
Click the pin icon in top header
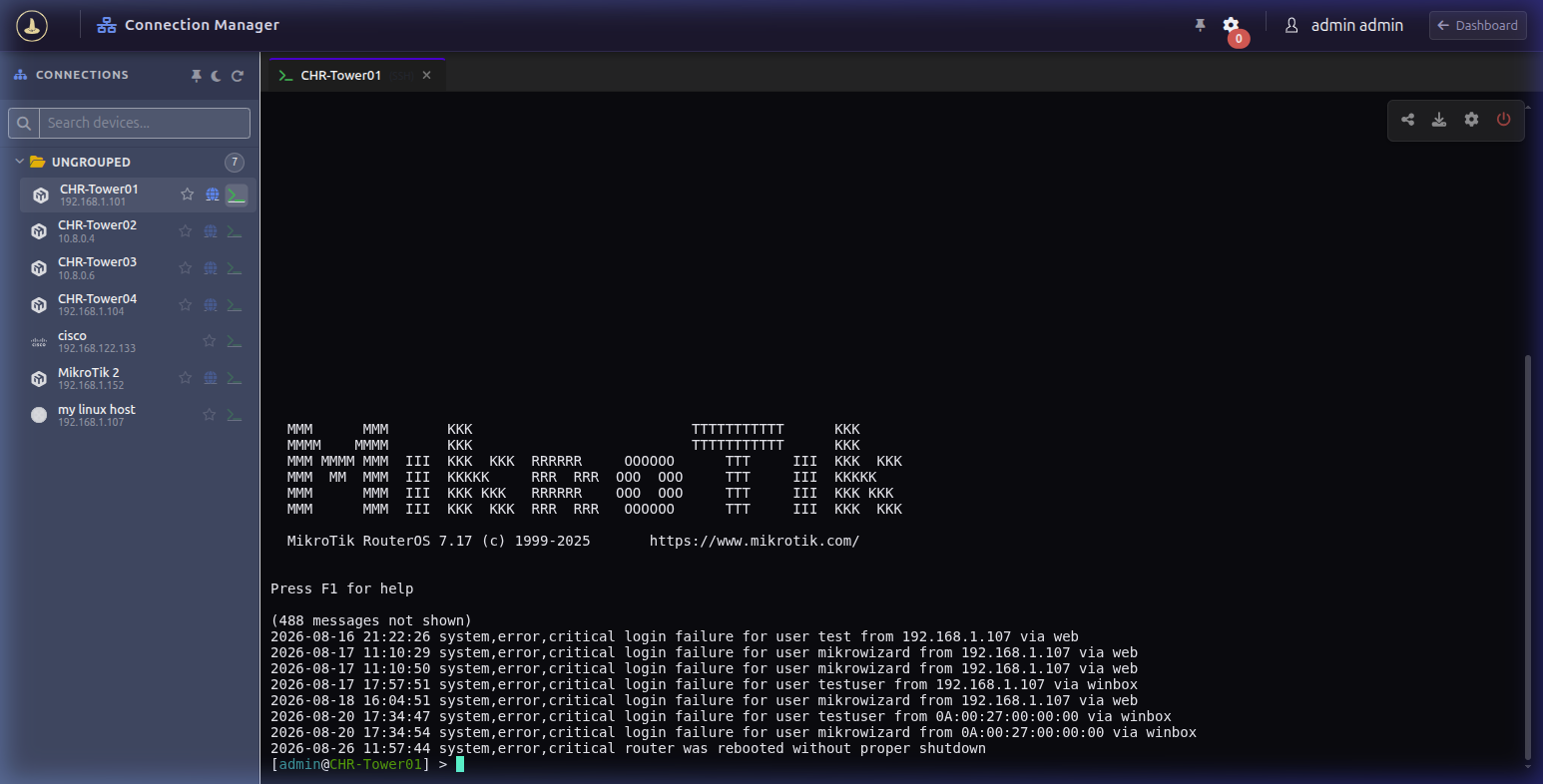[x=1200, y=25]
